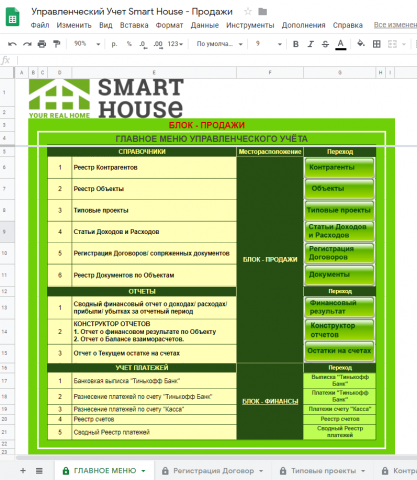This screenshot has height=480, width=417.
Task: Click the Типовые проекты green button
Action: 339,210
